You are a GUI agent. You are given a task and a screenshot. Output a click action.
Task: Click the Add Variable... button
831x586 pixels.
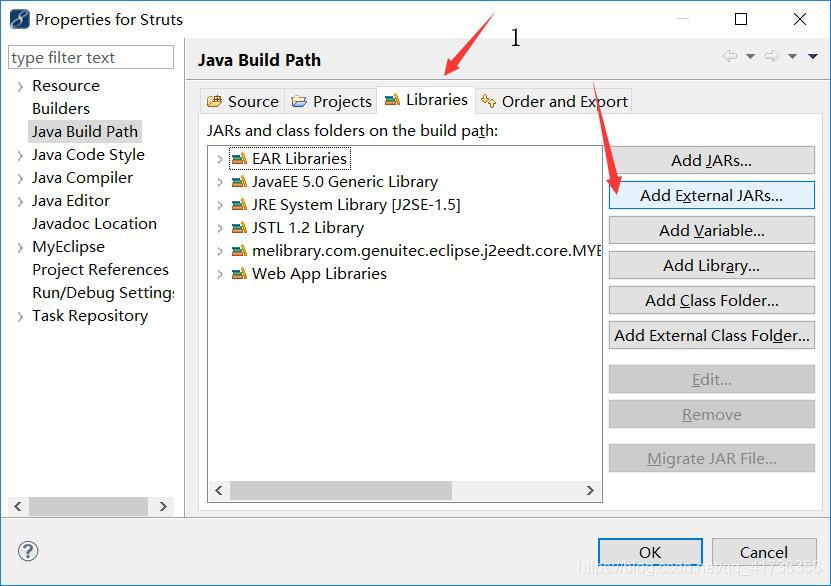click(711, 230)
